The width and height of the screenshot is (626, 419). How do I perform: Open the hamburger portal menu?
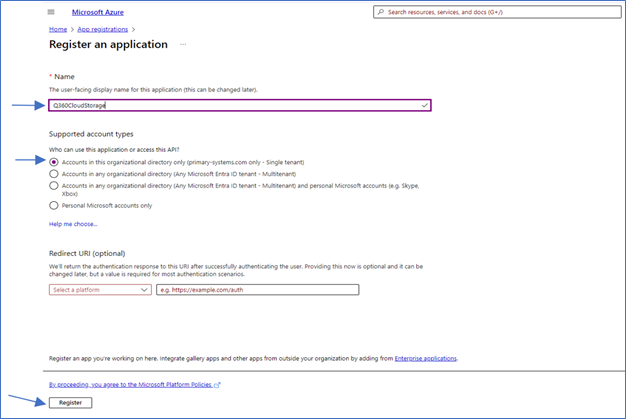[51, 12]
